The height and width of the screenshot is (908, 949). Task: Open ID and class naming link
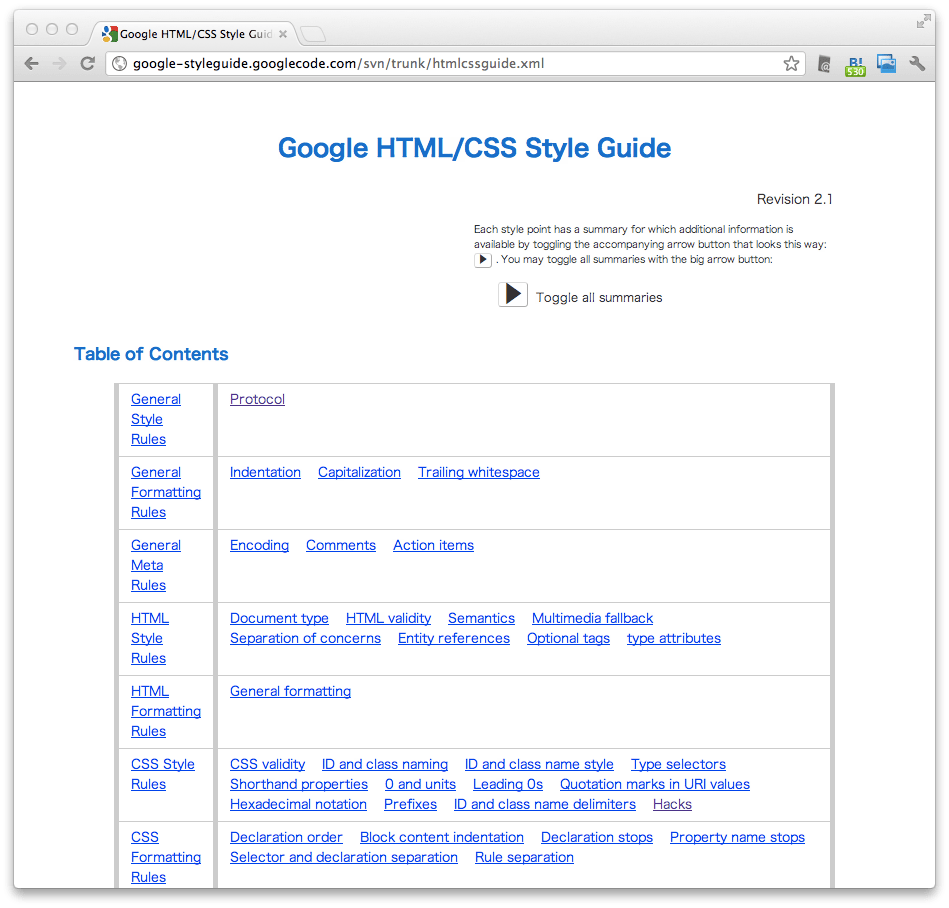[x=385, y=764]
